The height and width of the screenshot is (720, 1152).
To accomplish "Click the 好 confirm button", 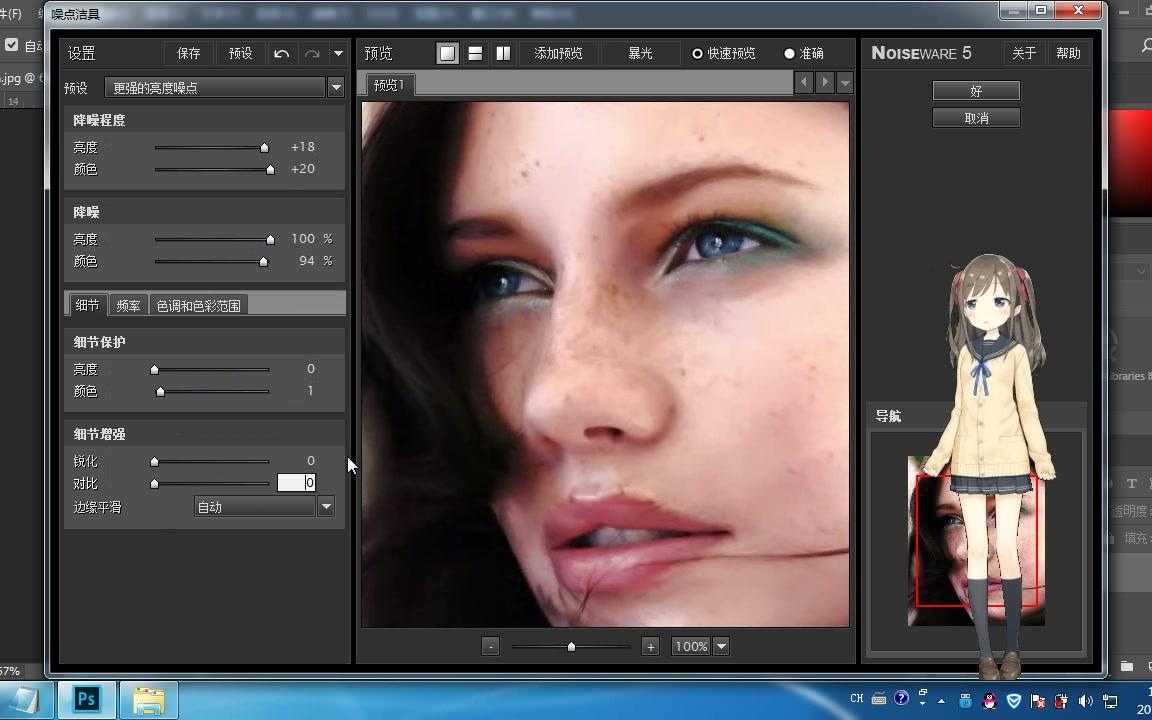I will point(976,91).
